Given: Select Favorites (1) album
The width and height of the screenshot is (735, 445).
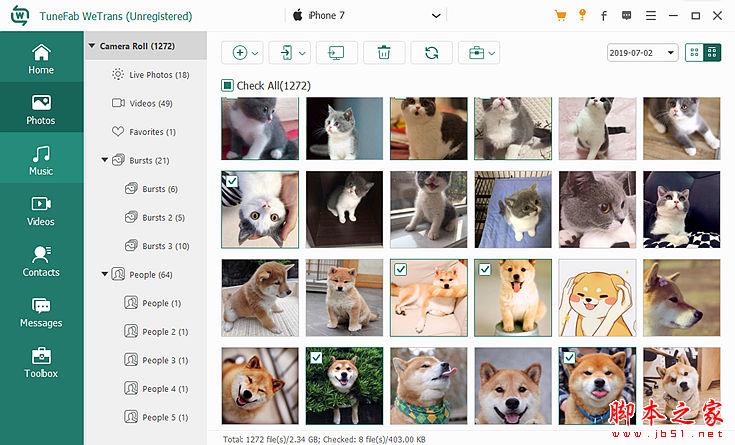Looking at the screenshot, I should click(x=143, y=132).
